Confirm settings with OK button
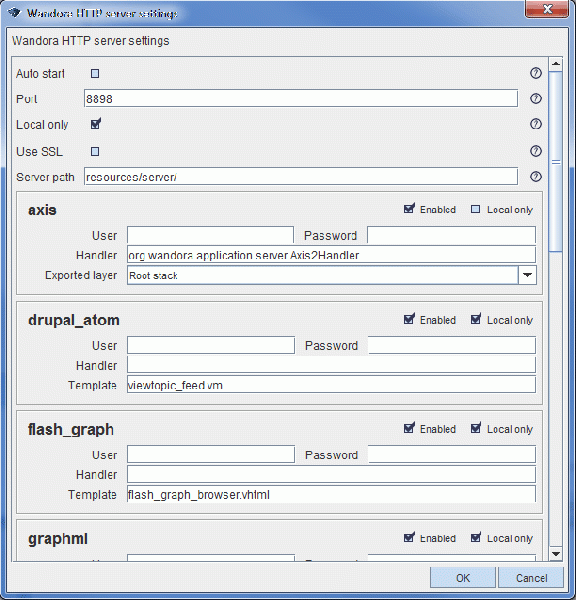 click(463, 577)
